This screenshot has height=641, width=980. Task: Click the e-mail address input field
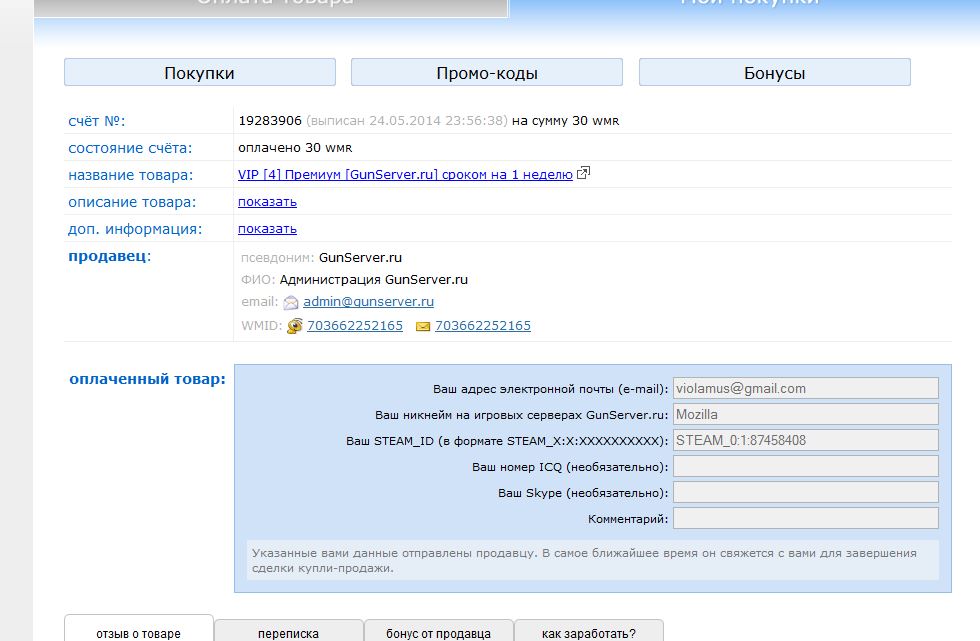coord(805,388)
